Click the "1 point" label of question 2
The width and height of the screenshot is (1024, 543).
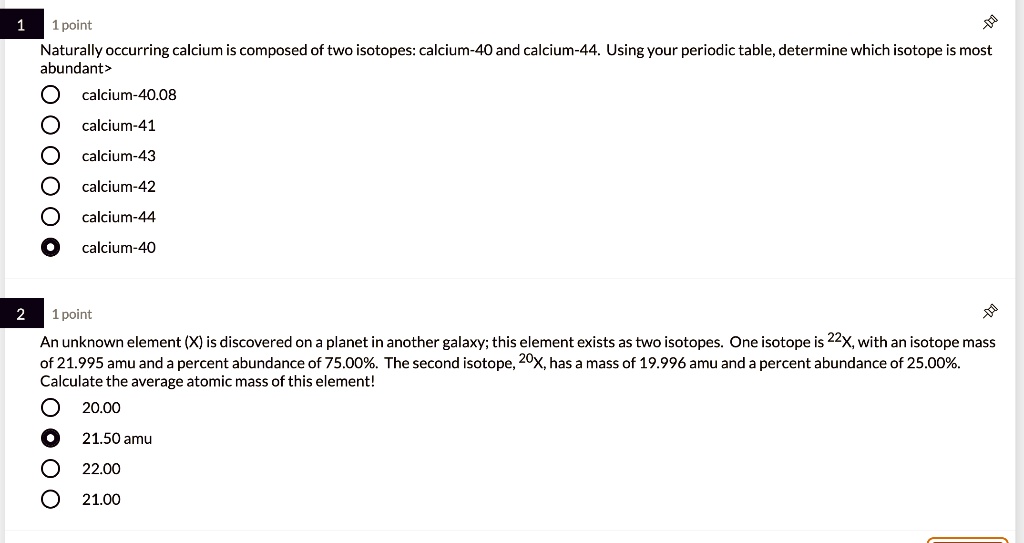coord(72,315)
